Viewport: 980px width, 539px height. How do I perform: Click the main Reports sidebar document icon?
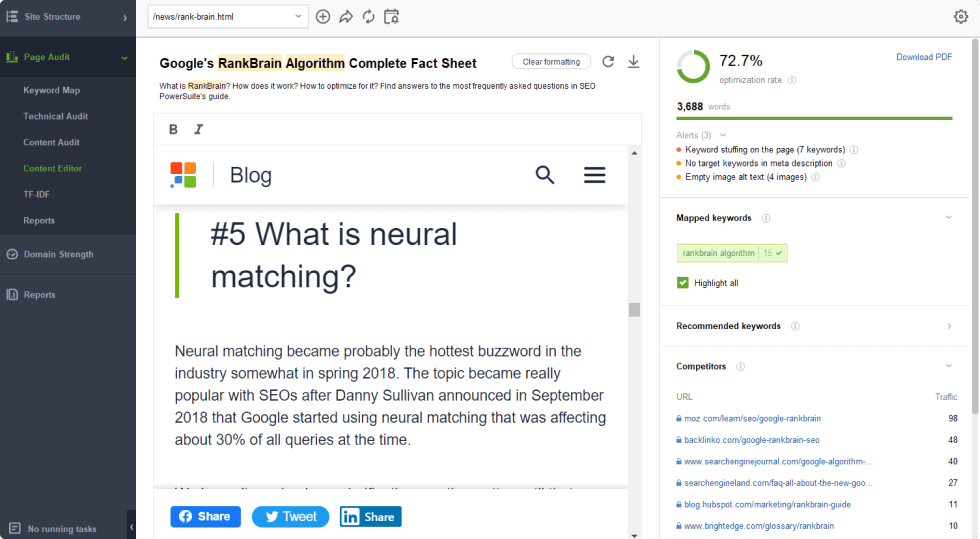click(x=12, y=295)
